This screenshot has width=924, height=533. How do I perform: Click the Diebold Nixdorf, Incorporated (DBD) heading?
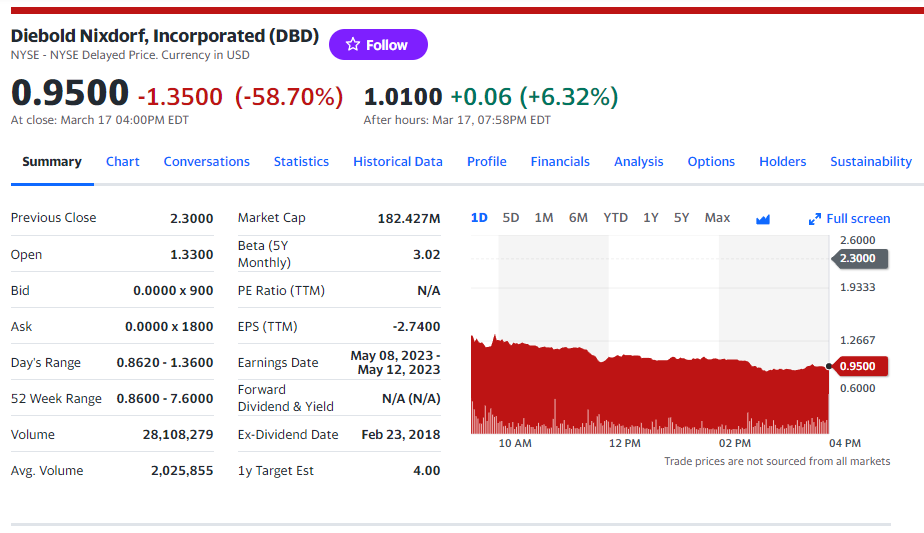pos(164,36)
